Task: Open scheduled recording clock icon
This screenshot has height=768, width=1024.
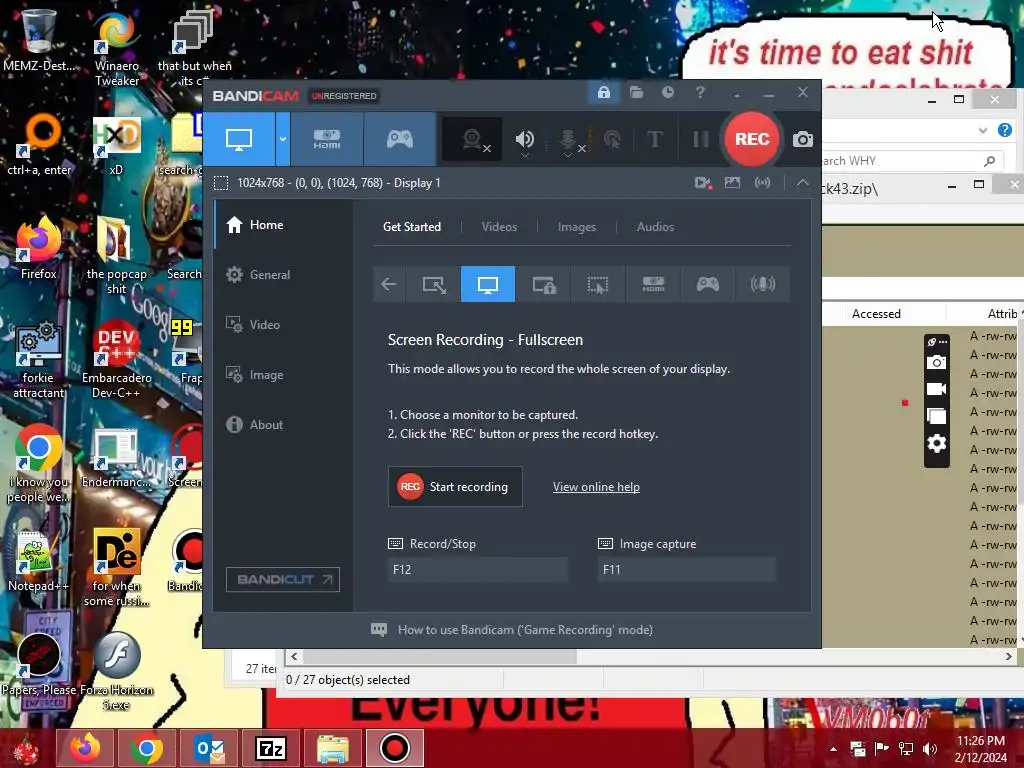Action: pyautogui.click(x=667, y=93)
